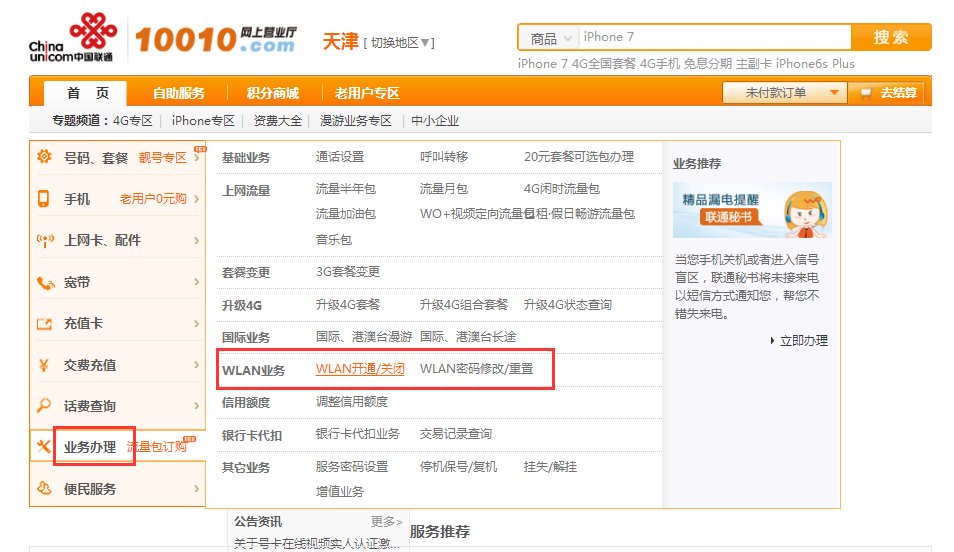Open the 调整信用额度 link

click(352, 402)
